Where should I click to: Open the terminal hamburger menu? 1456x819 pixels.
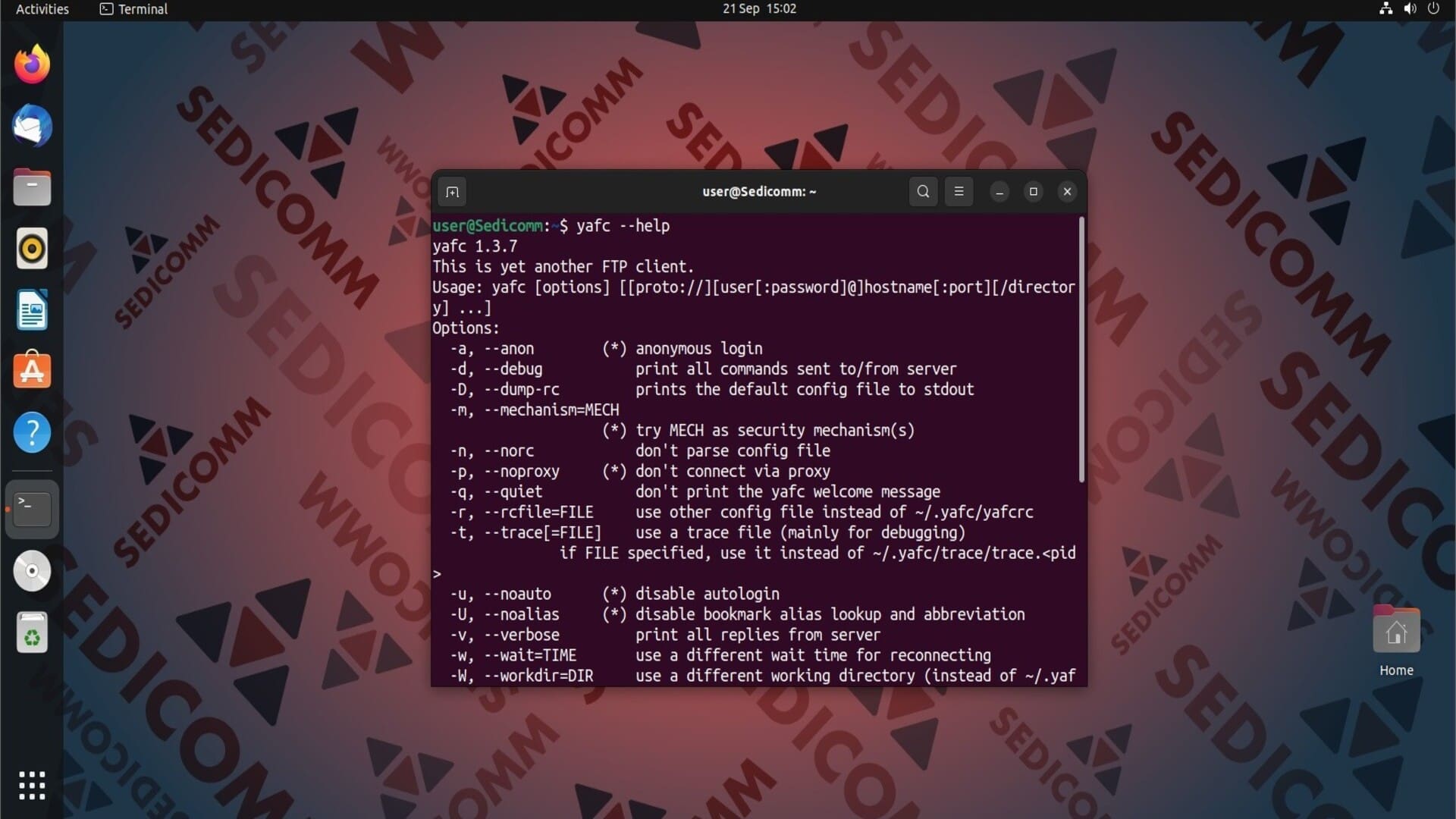point(959,192)
